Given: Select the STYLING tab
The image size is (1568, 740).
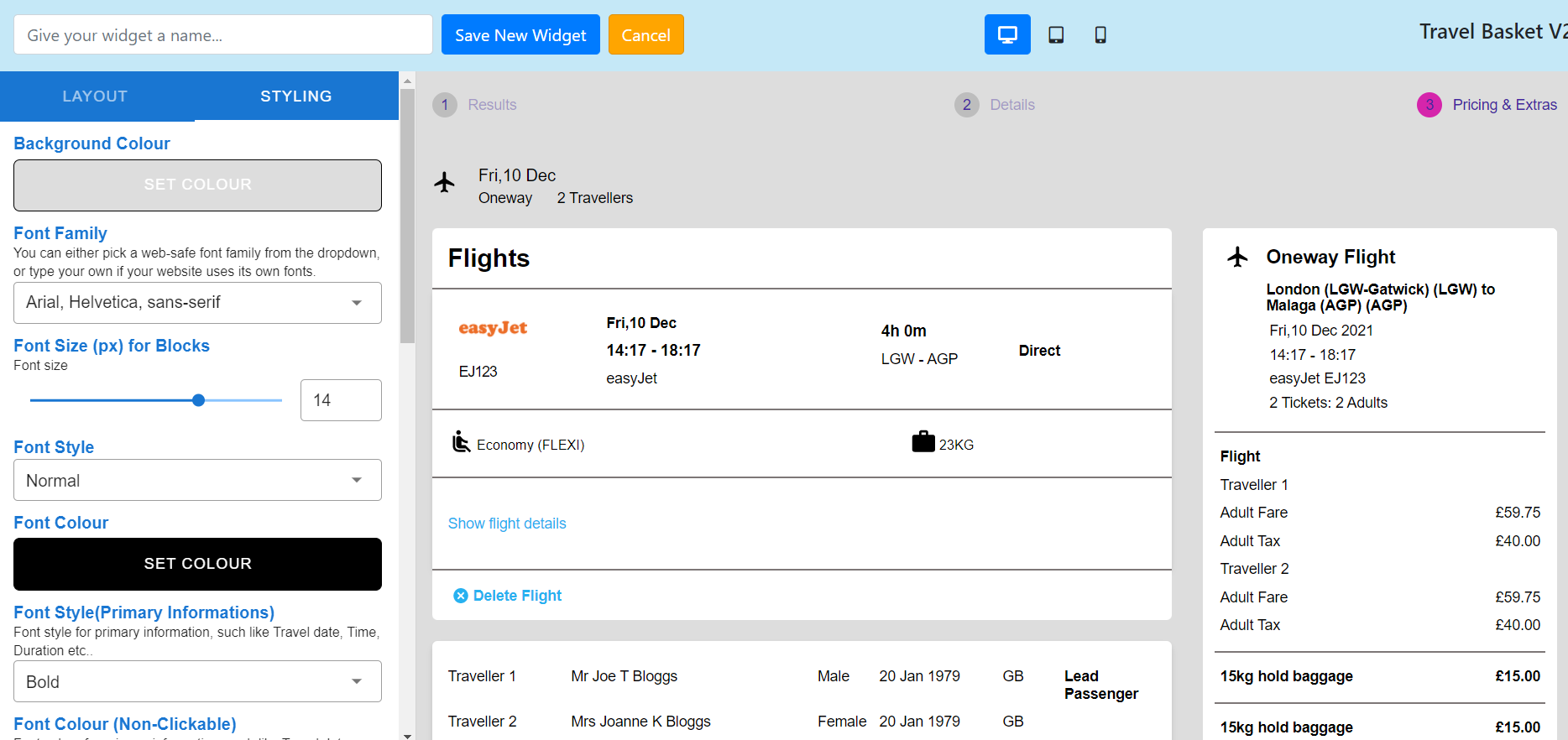Looking at the screenshot, I should click(296, 96).
